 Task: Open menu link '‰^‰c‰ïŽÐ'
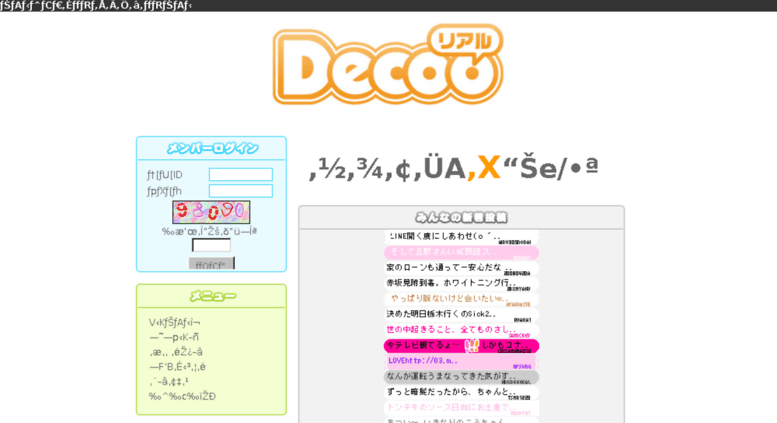pyautogui.click(x=182, y=396)
